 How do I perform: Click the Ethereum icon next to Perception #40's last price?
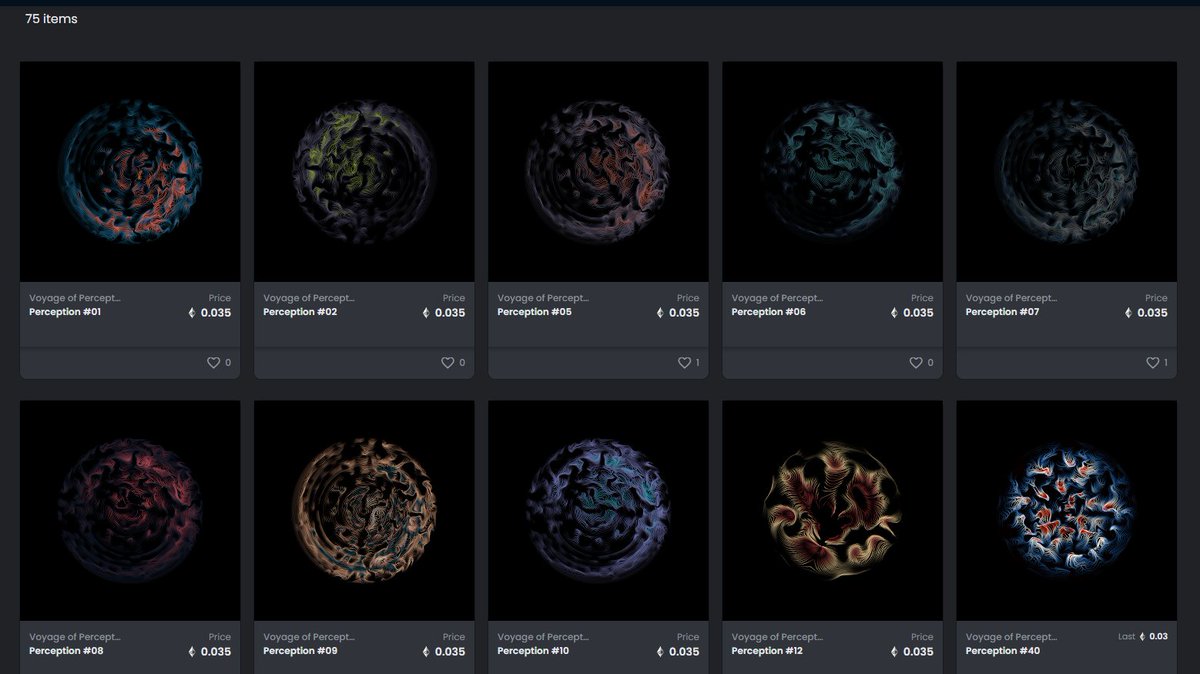(x=1142, y=636)
